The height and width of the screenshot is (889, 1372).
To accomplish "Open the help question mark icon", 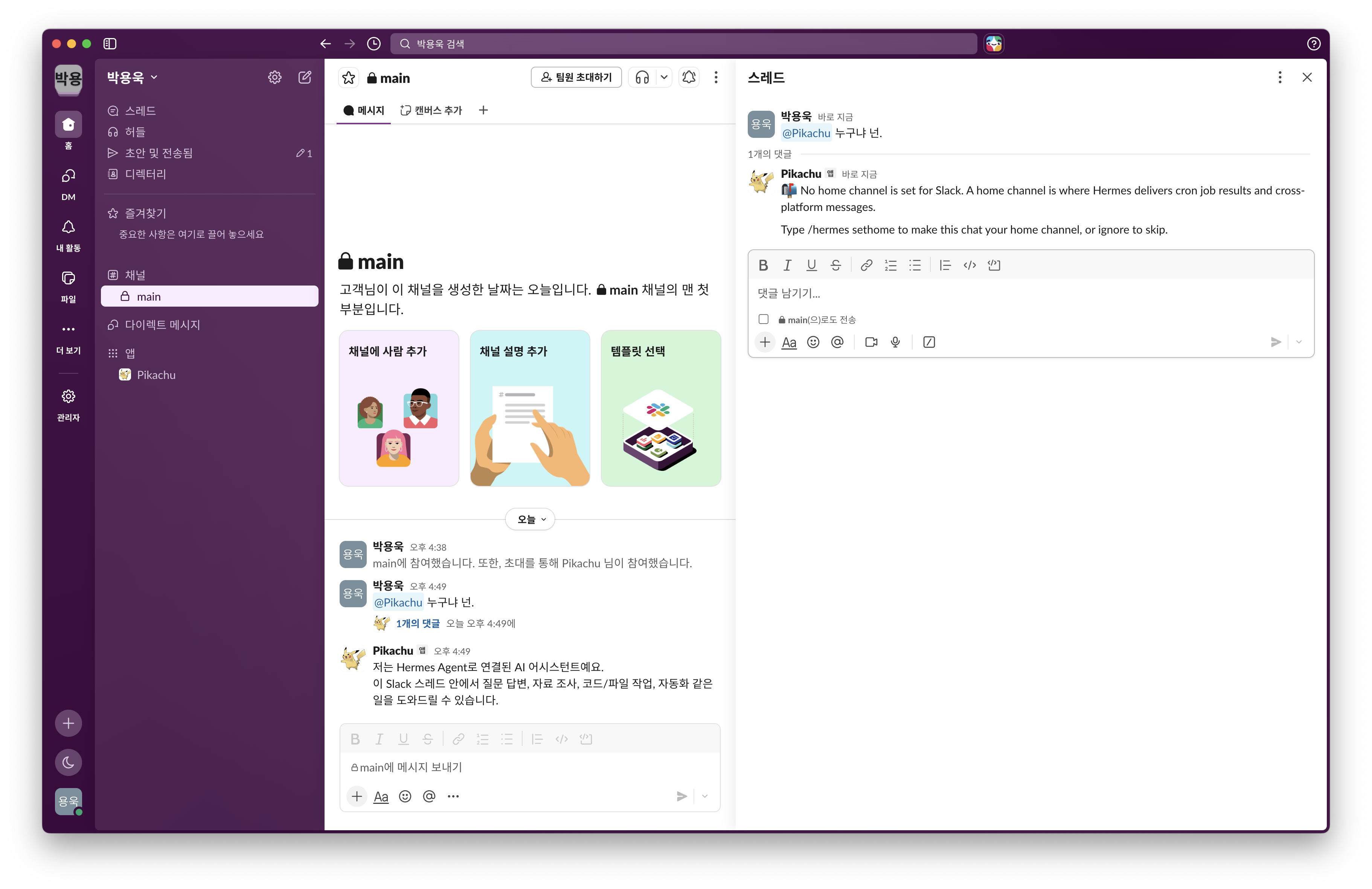I will (1314, 44).
